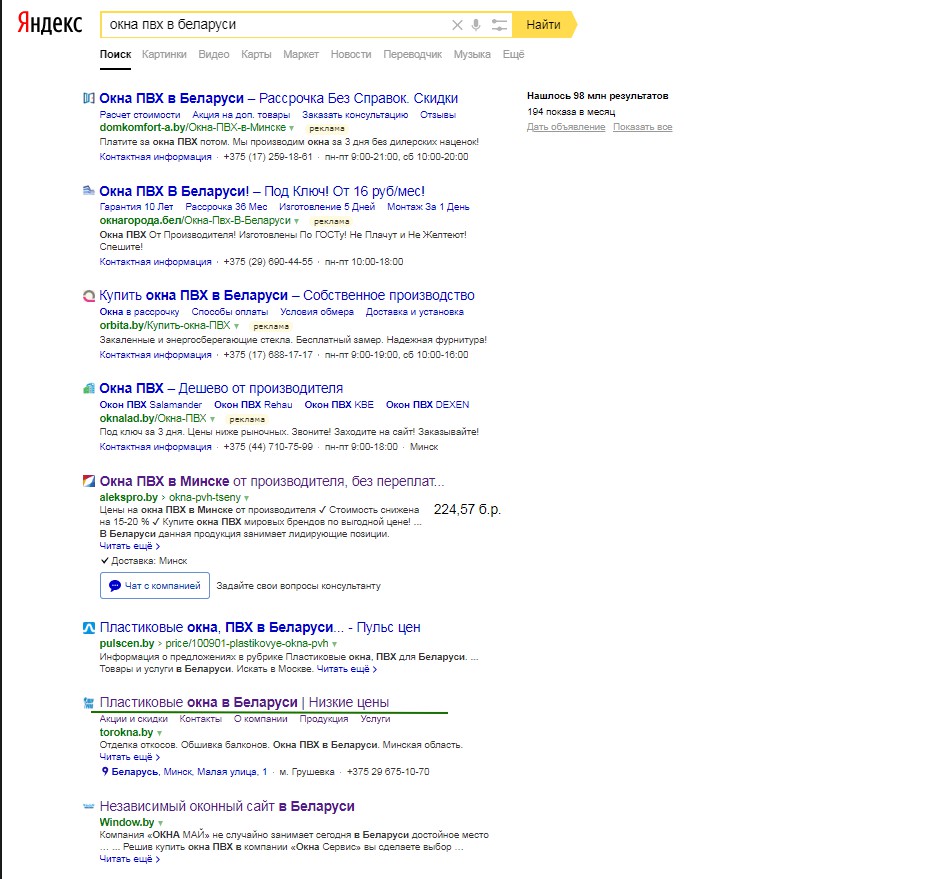Open Контактная информация for orbita.by ad
The image size is (950, 879).
(156, 354)
